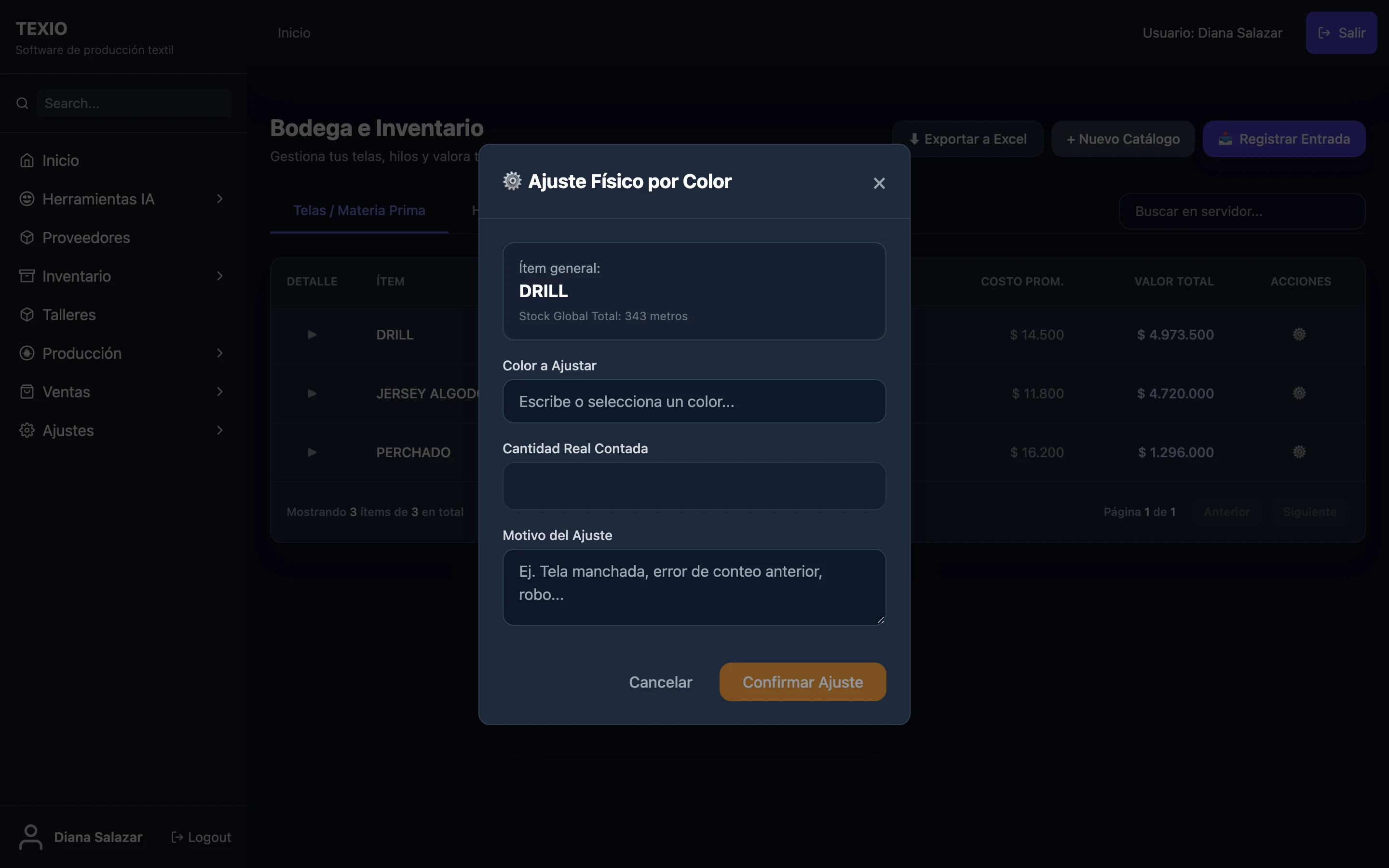Click the gear icon in the dialog title
The image size is (1389, 868).
[512, 181]
